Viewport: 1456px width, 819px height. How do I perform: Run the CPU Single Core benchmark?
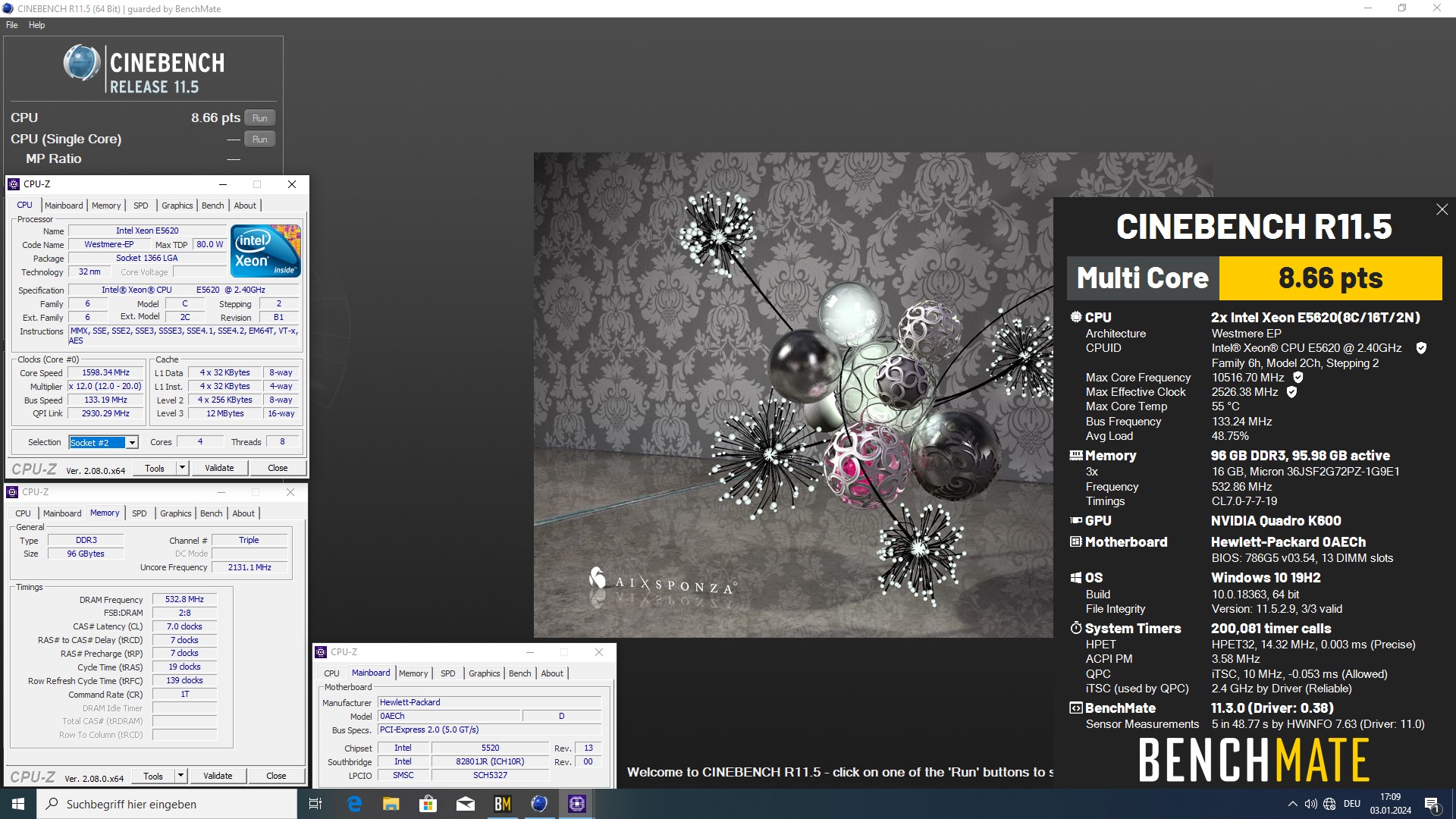(x=259, y=139)
